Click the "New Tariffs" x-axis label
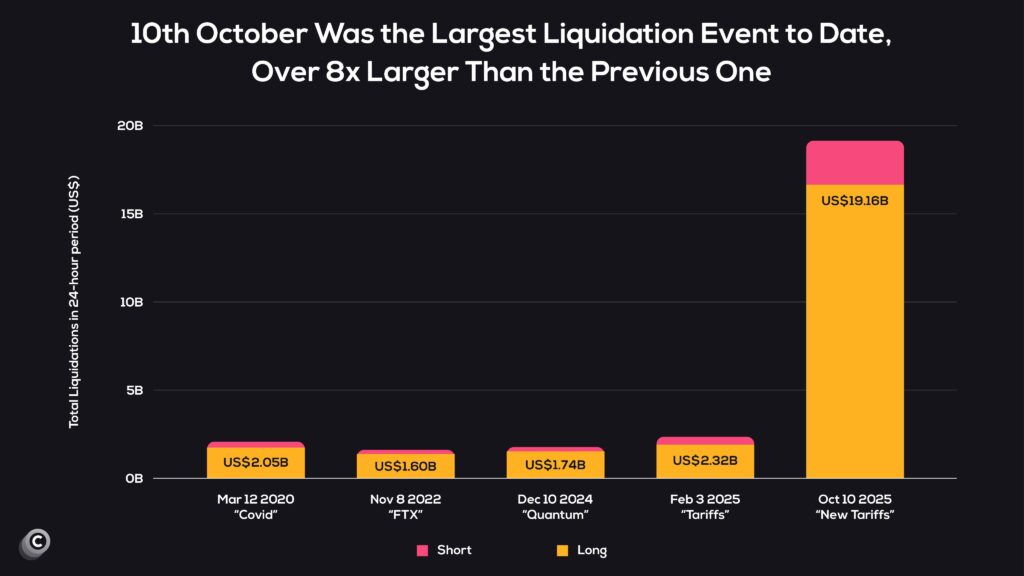Image resolution: width=1024 pixels, height=576 pixels. pos(855,515)
